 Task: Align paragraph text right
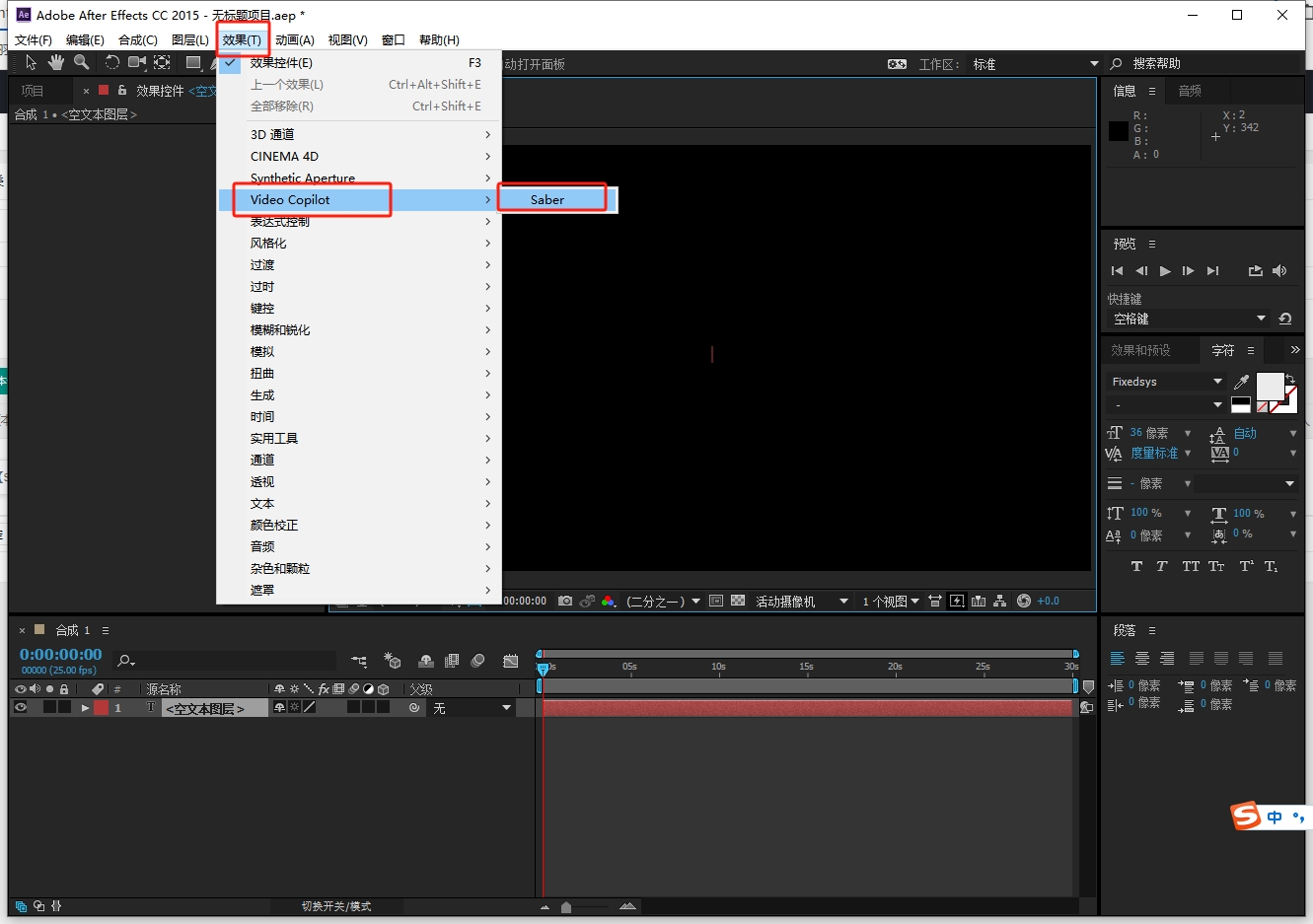click(x=1167, y=659)
